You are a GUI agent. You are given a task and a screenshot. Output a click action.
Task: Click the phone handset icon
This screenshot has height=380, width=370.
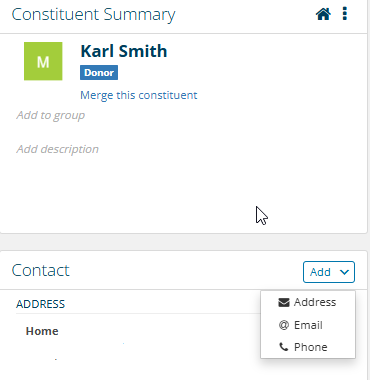[x=284, y=347]
